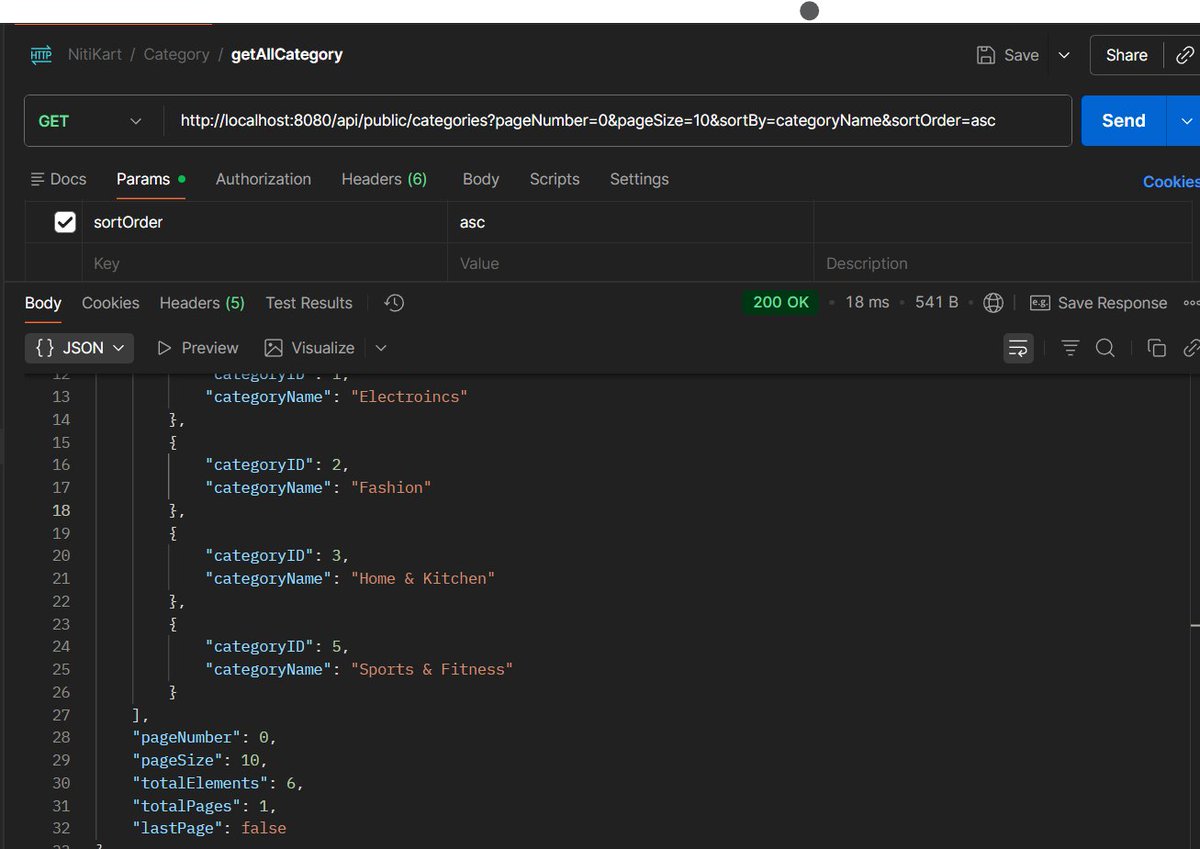Open the Save options dropdown arrow

tap(1064, 55)
